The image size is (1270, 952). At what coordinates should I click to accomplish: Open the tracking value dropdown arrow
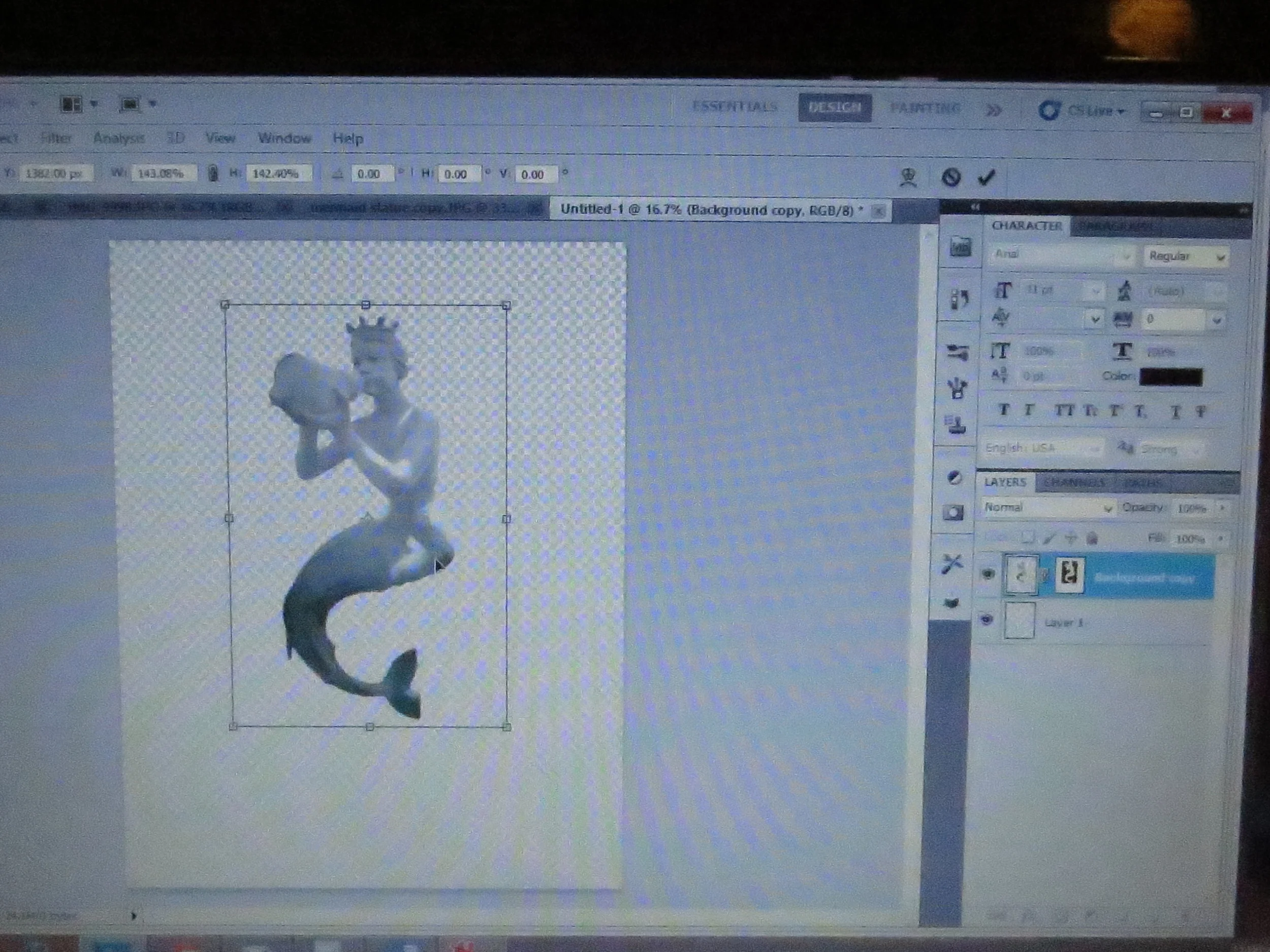[1216, 320]
